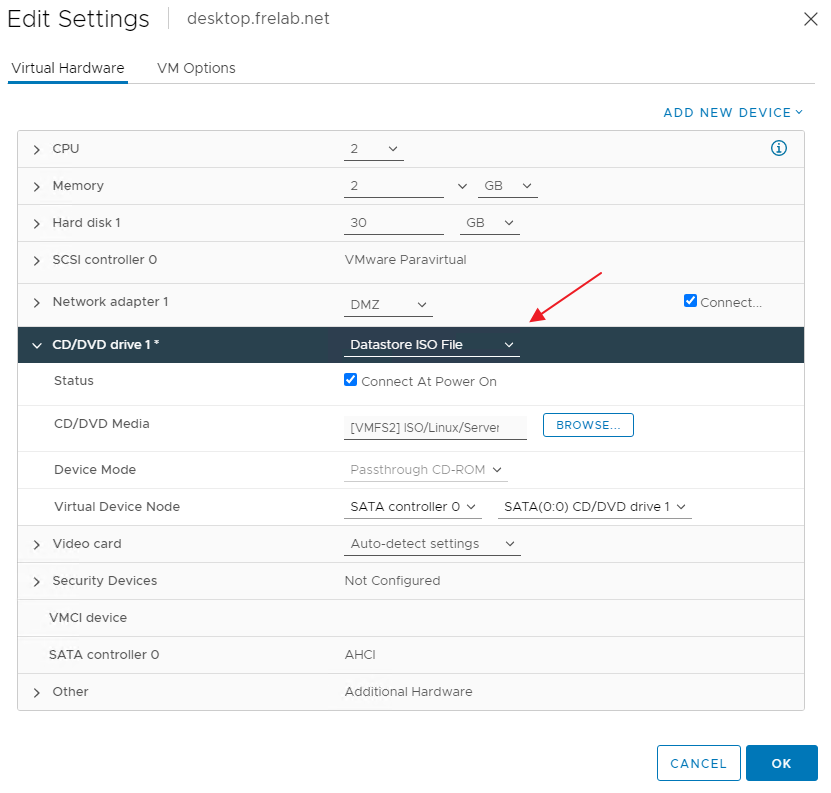
Task: Click the CPU info icon
Action: (x=778, y=148)
